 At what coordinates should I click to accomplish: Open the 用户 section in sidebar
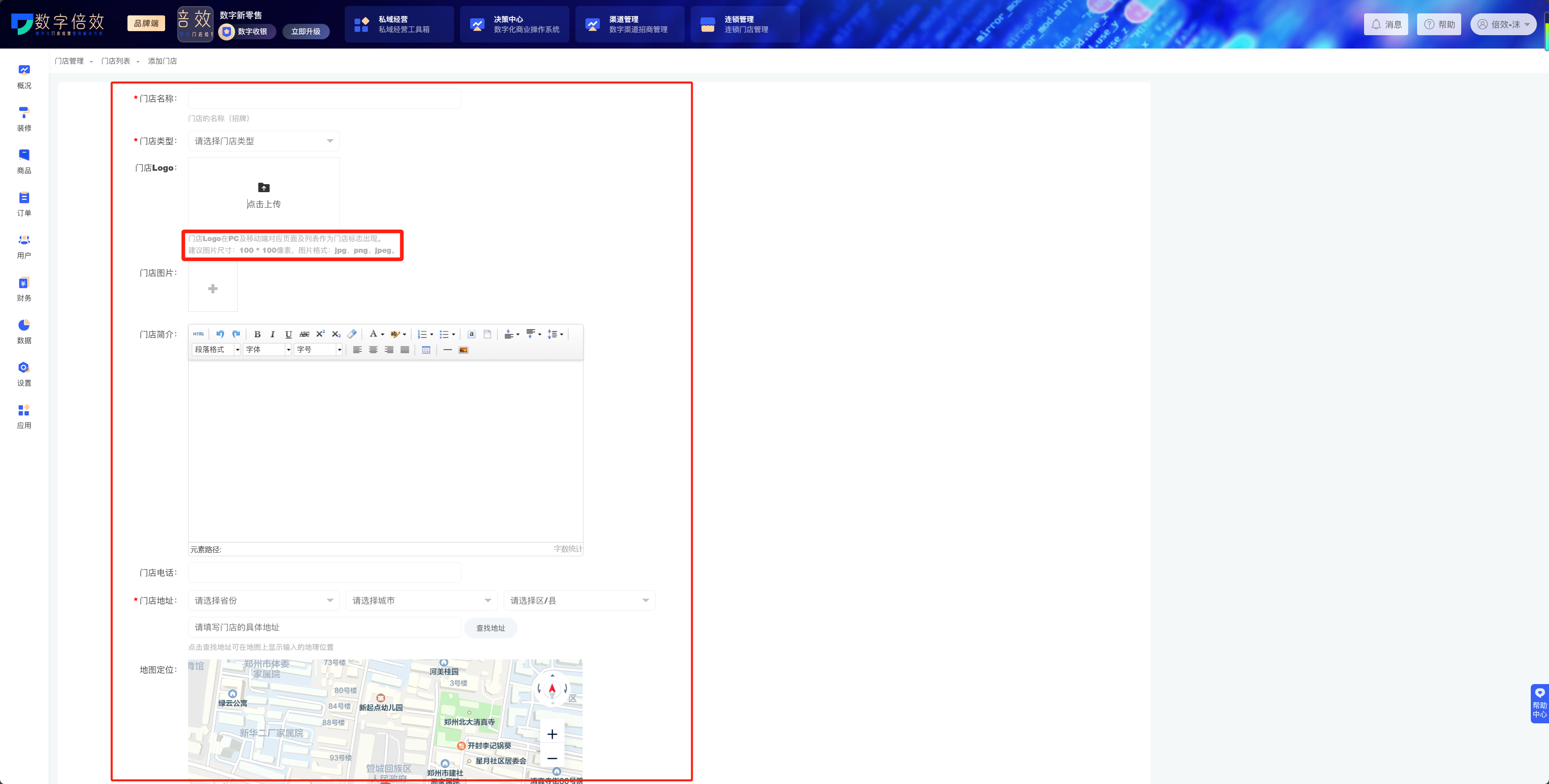pos(24,246)
